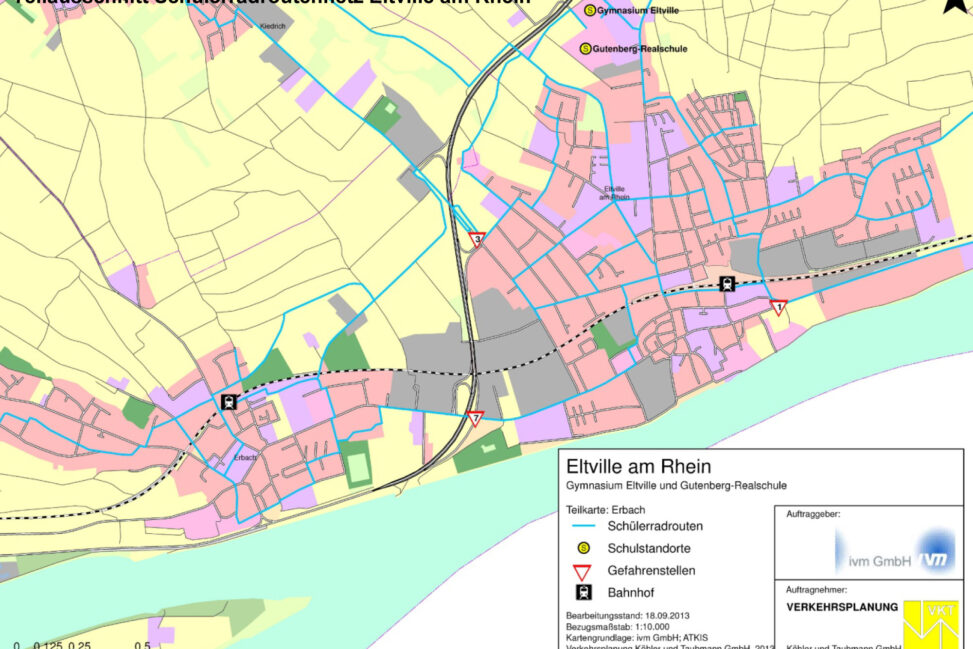Click the Schulstandorte legend symbol
Screen dimensions: 973x649
tap(584, 548)
